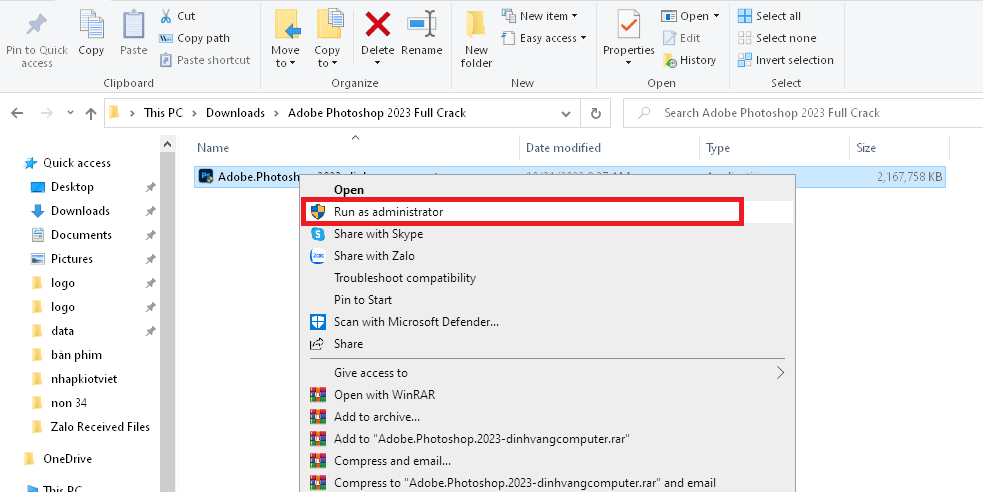Click Paste shortcut command
Image resolution: width=983 pixels, height=492 pixels.
205,60
